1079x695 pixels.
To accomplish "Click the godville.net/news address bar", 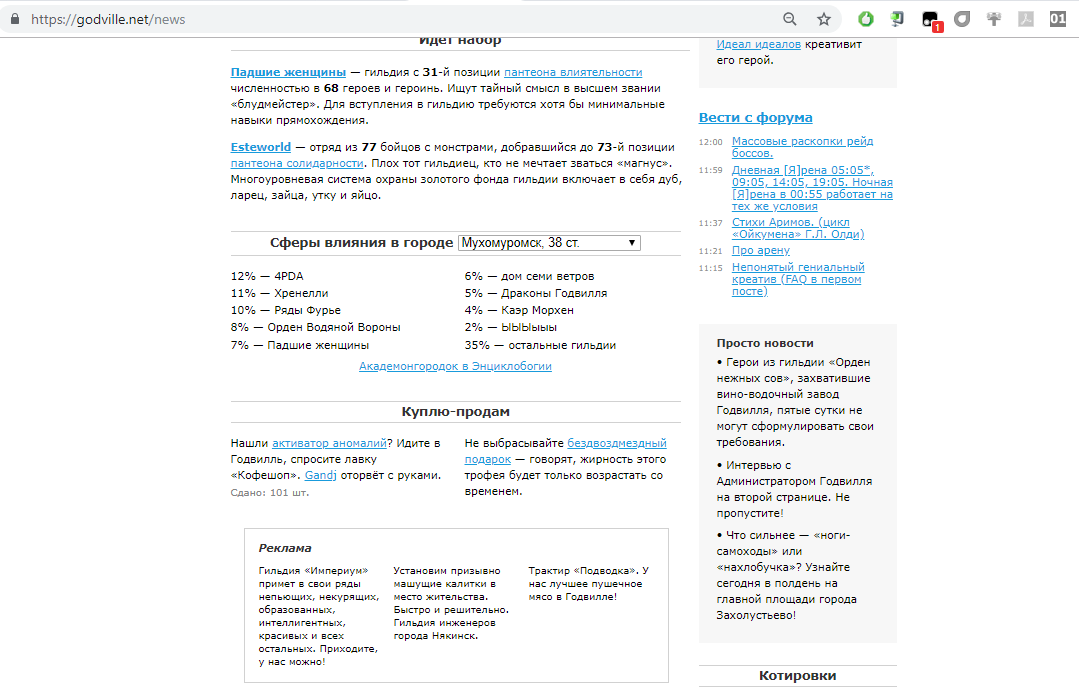I will pos(400,19).
